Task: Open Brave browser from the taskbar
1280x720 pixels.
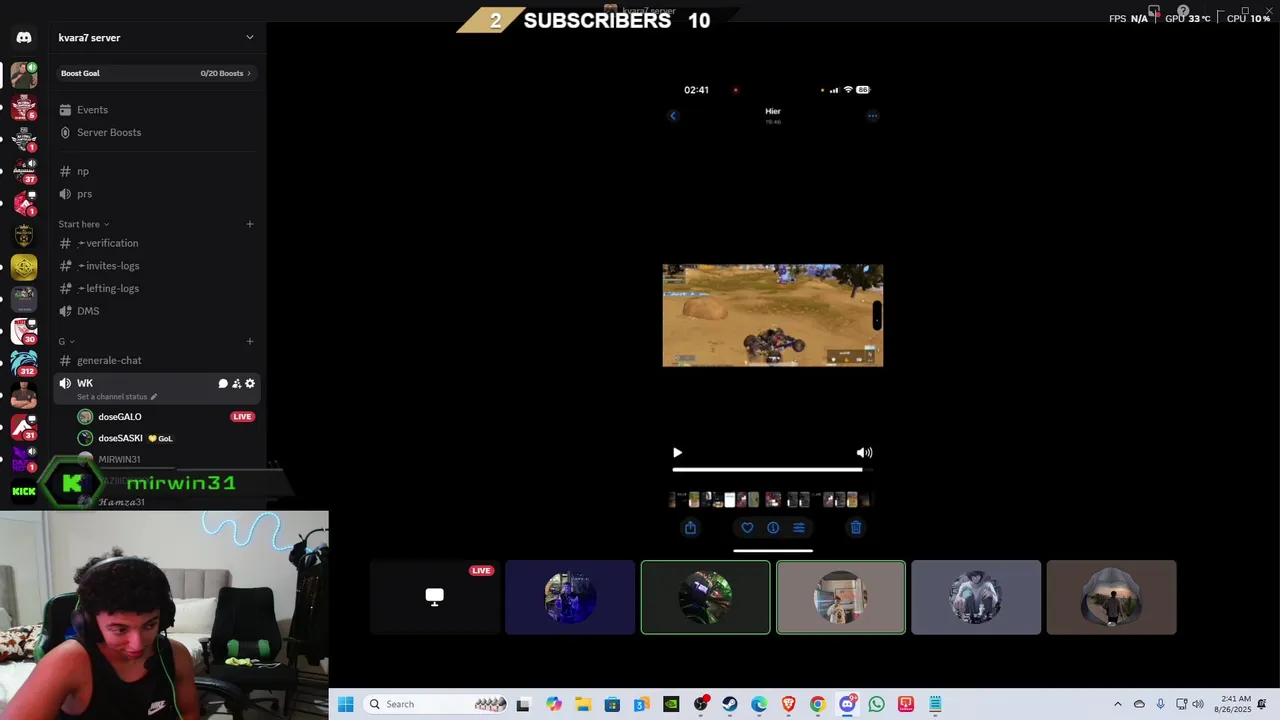Action: tap(789, 704)
